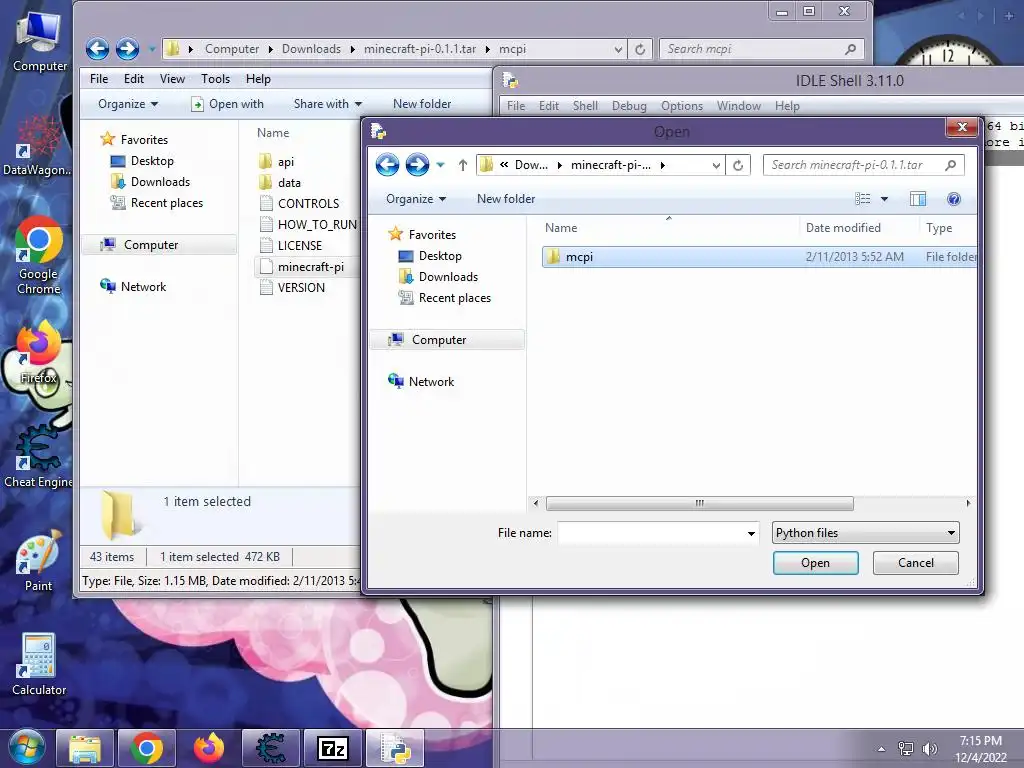Open 7-Zip from the taskbar
This screenshot has height=768, width=1024.
[x=332, y=748]
